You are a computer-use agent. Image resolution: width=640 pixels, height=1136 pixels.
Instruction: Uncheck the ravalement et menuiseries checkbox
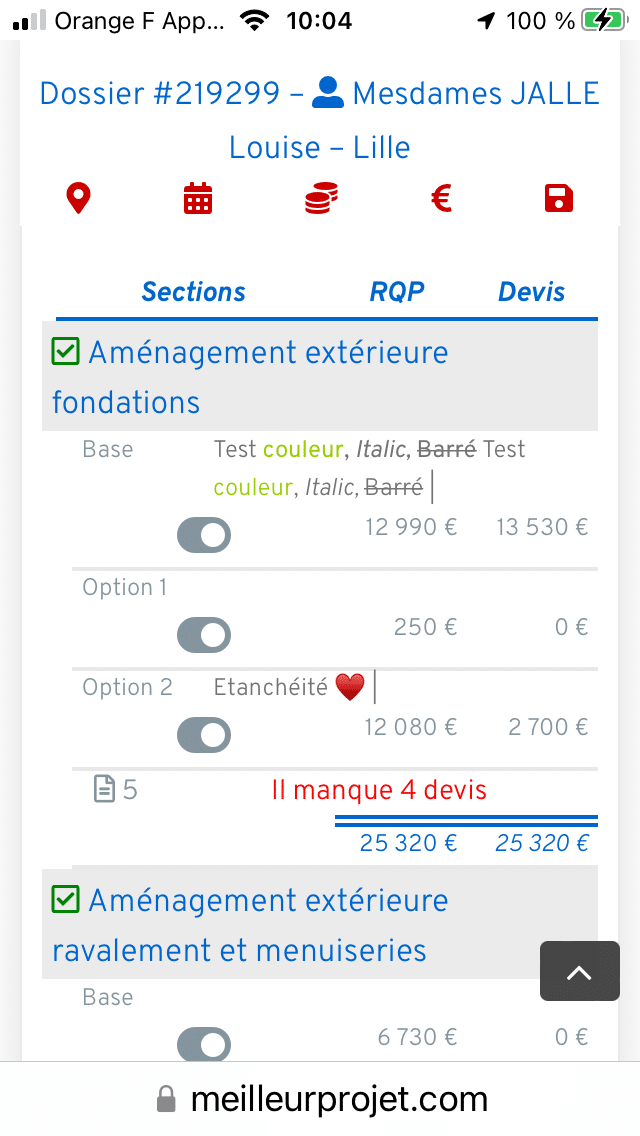[65, 900]
